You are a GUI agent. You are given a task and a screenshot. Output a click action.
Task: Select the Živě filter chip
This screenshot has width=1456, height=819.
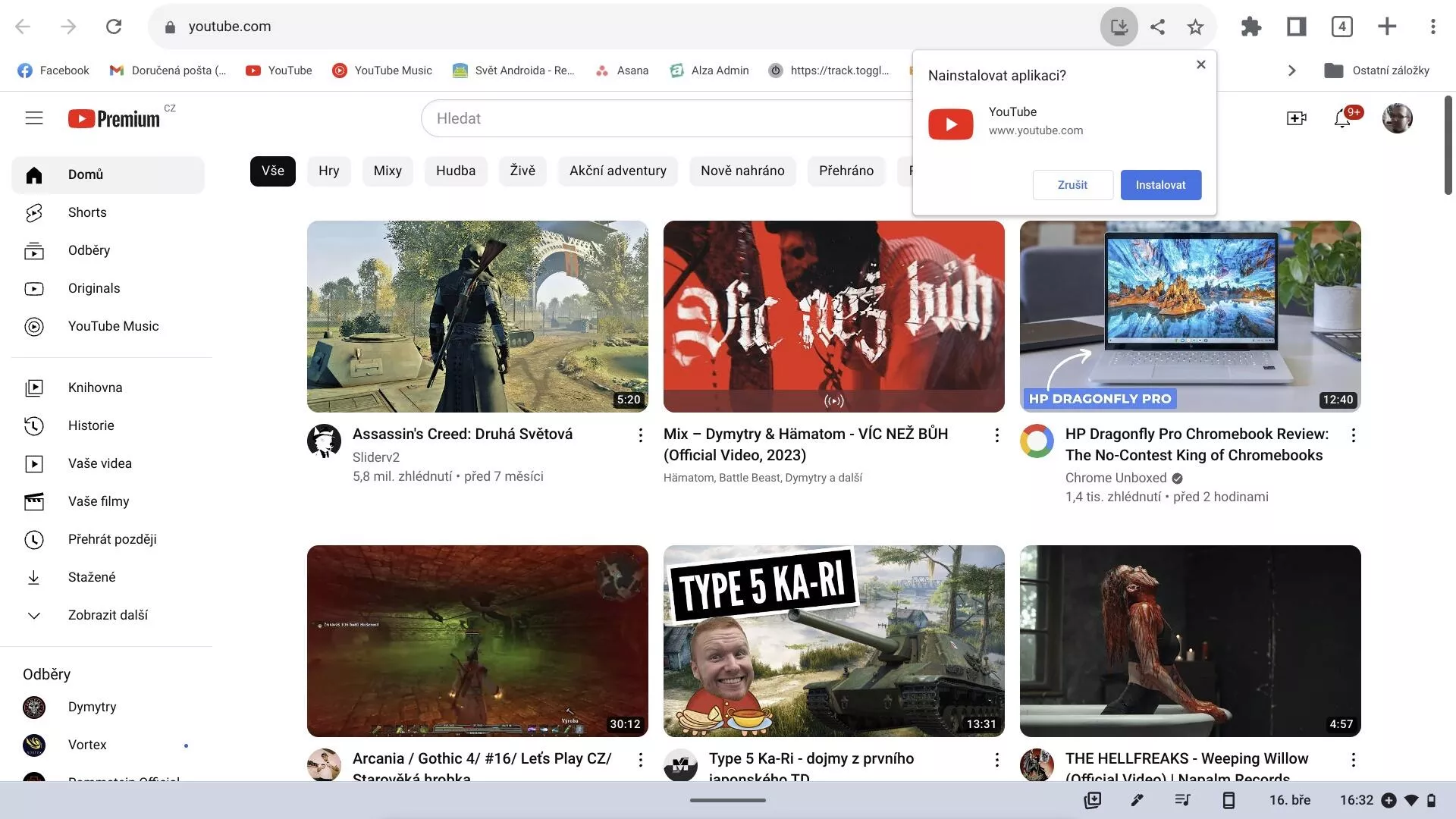click(x=522, y=171)
